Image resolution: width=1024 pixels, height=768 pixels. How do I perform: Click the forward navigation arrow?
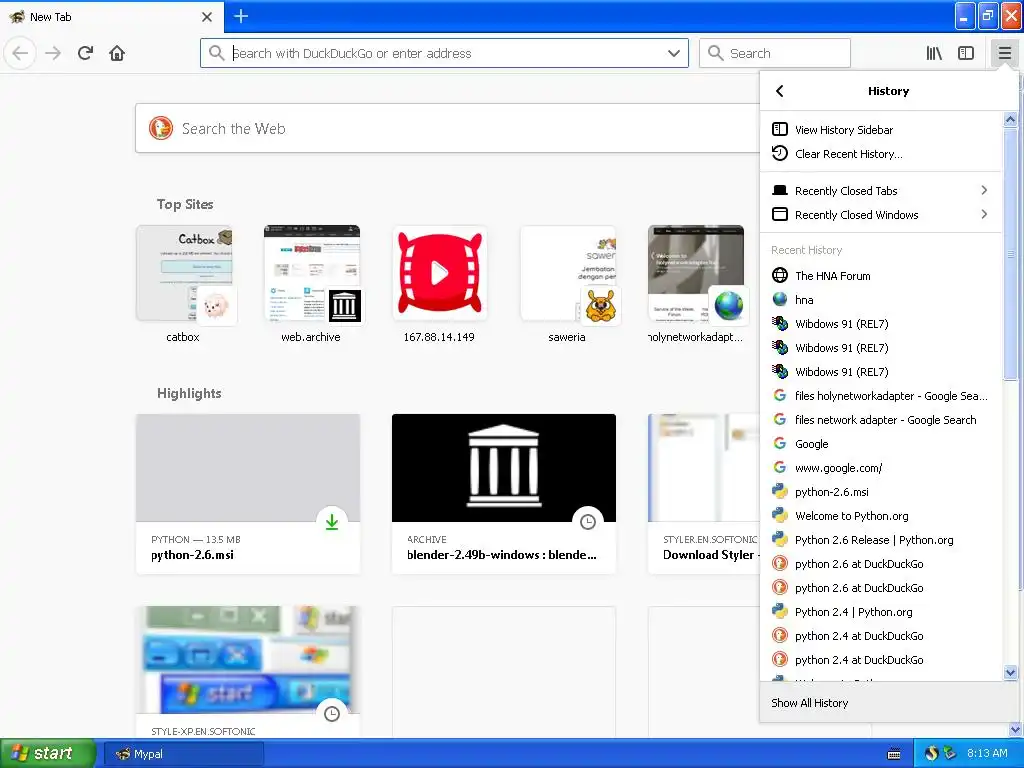tap(53, 53)
